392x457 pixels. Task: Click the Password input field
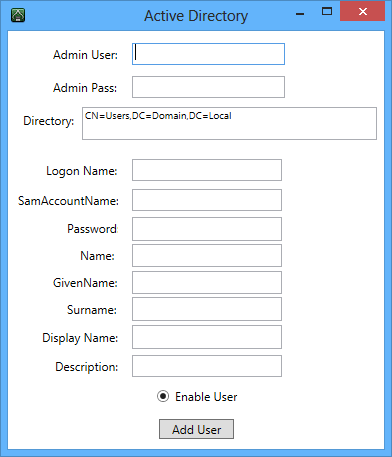point(207,229)
